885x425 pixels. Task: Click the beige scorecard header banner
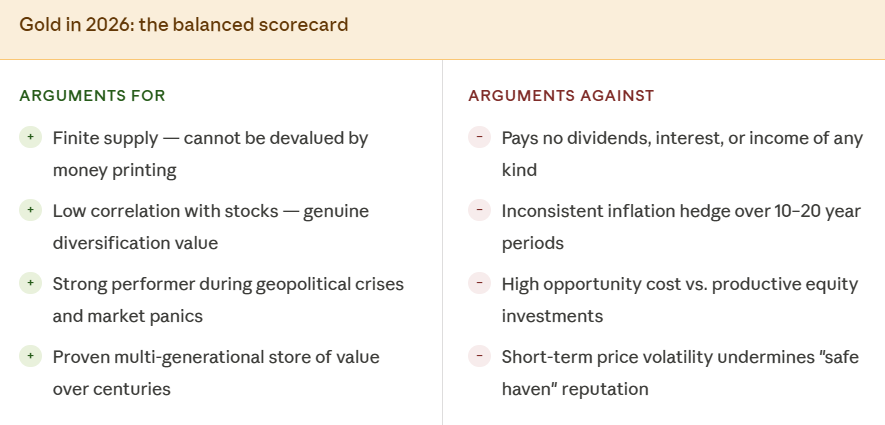point(442,29)
